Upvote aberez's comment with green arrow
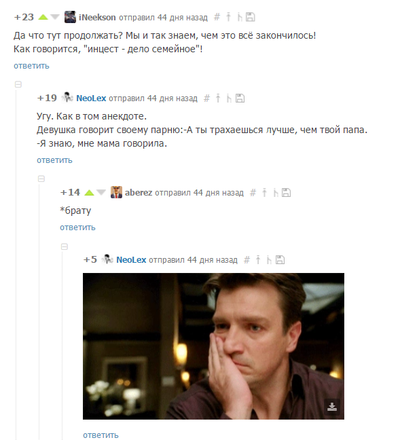This screenshot has height=440, width=400. point(89,193)
